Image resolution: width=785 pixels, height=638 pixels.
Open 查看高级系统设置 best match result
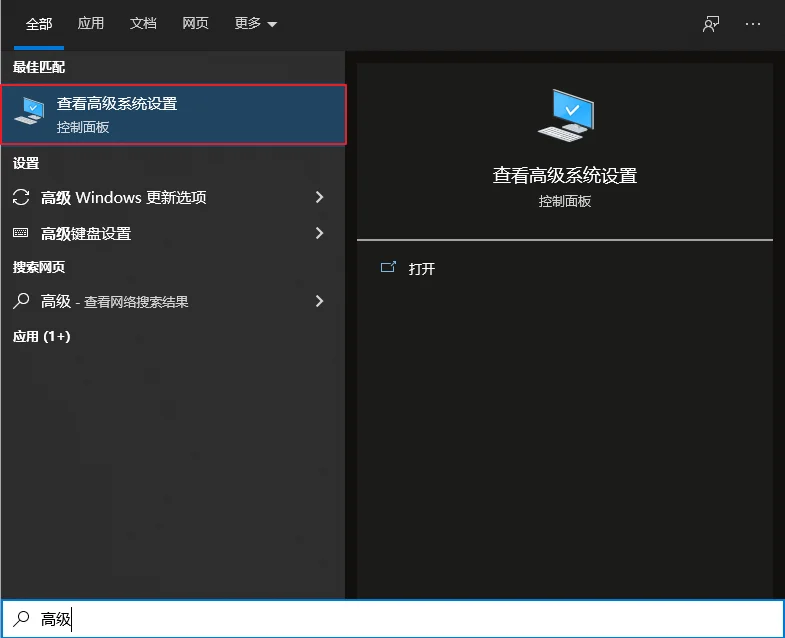pos(173,115)
